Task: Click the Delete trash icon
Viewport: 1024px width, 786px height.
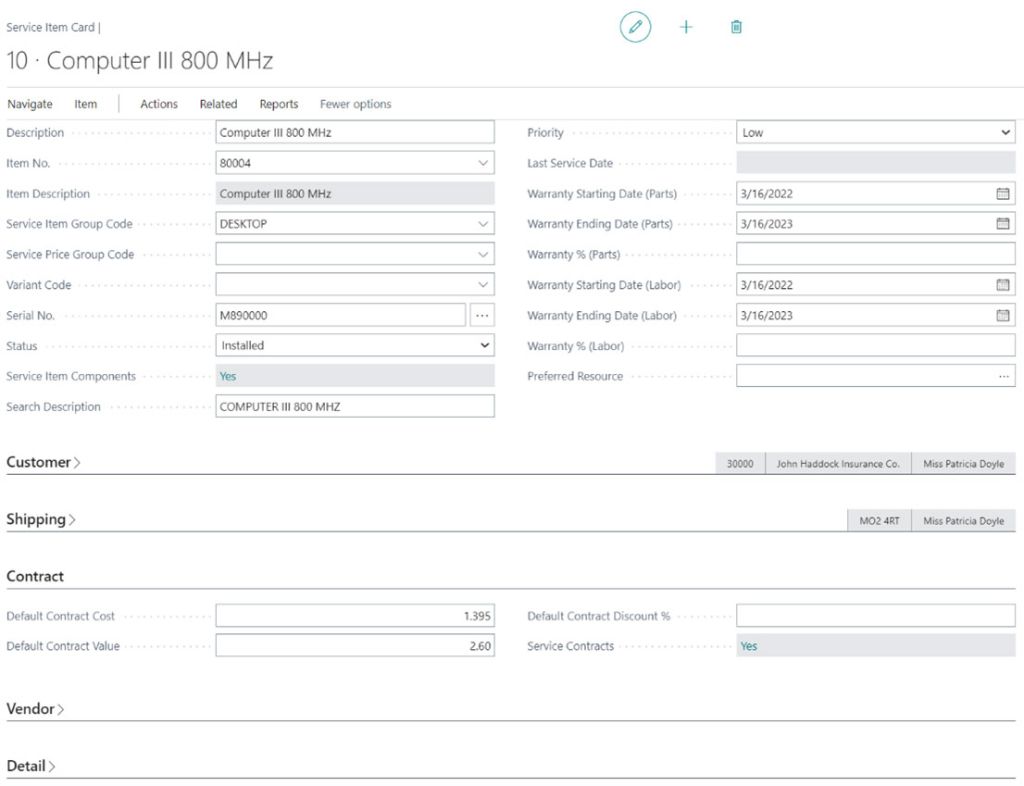Action: coord(736,27)
